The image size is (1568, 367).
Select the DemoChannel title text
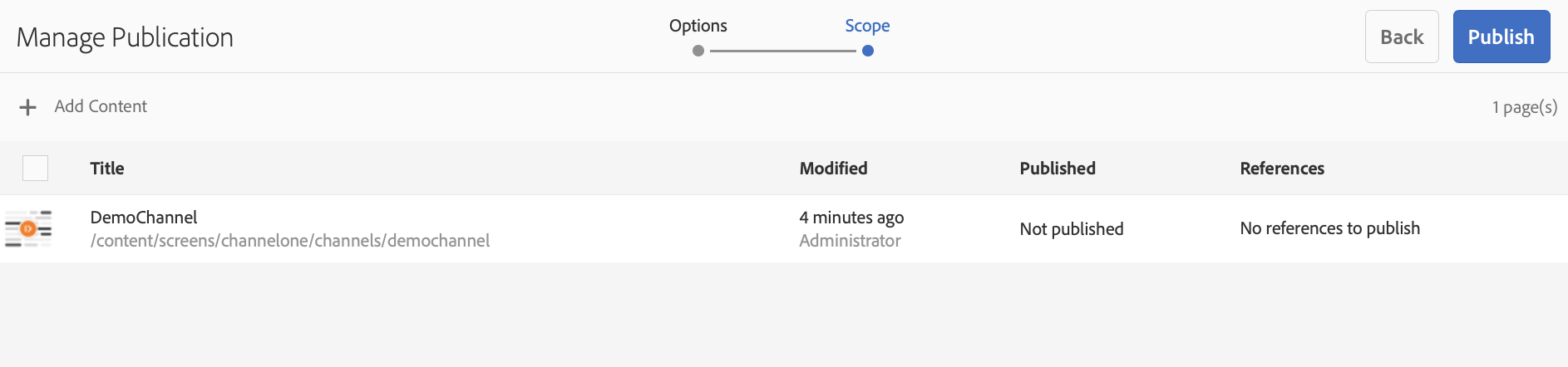point(144,218)
